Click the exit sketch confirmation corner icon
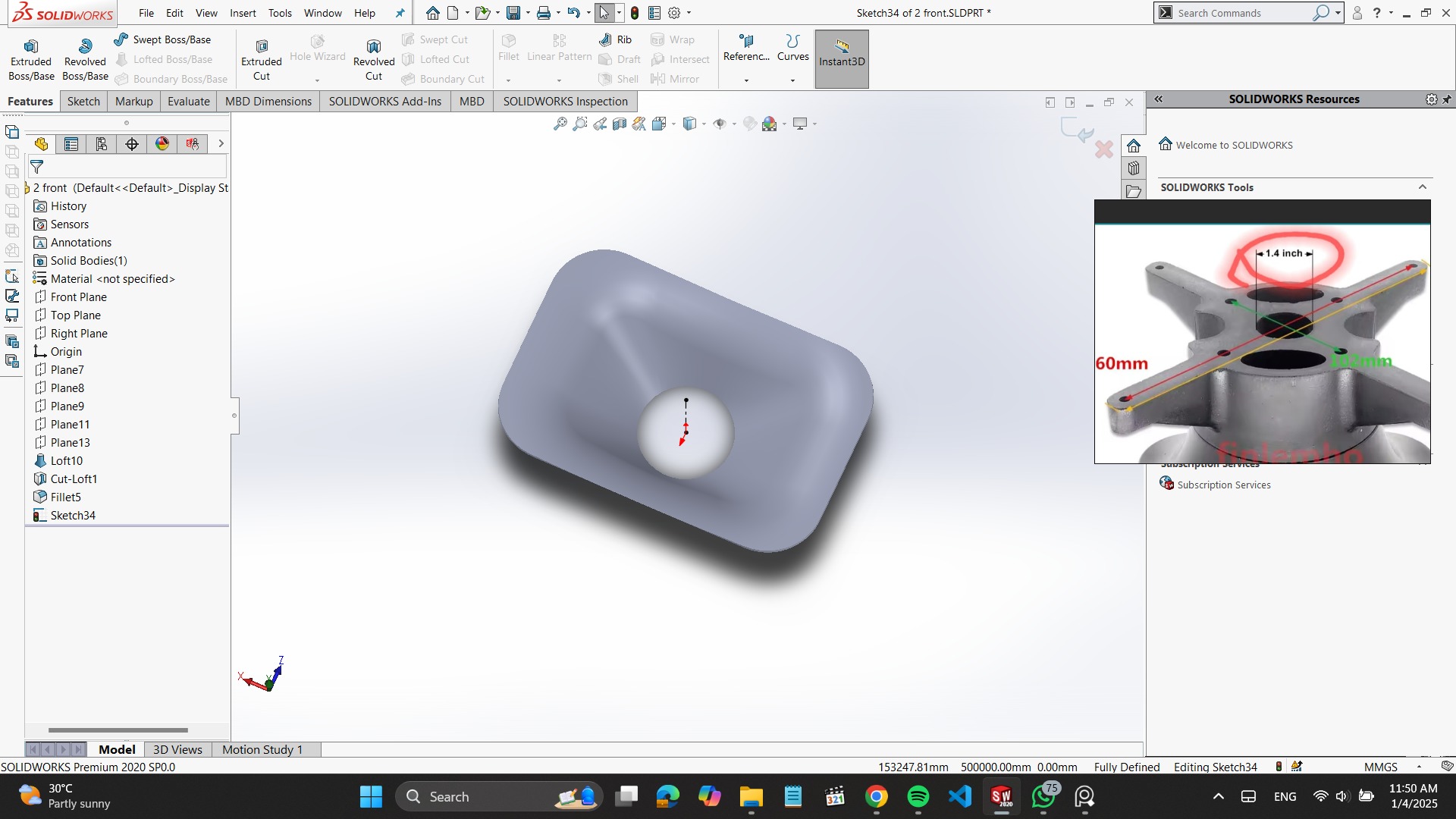 click(1077, 130)
